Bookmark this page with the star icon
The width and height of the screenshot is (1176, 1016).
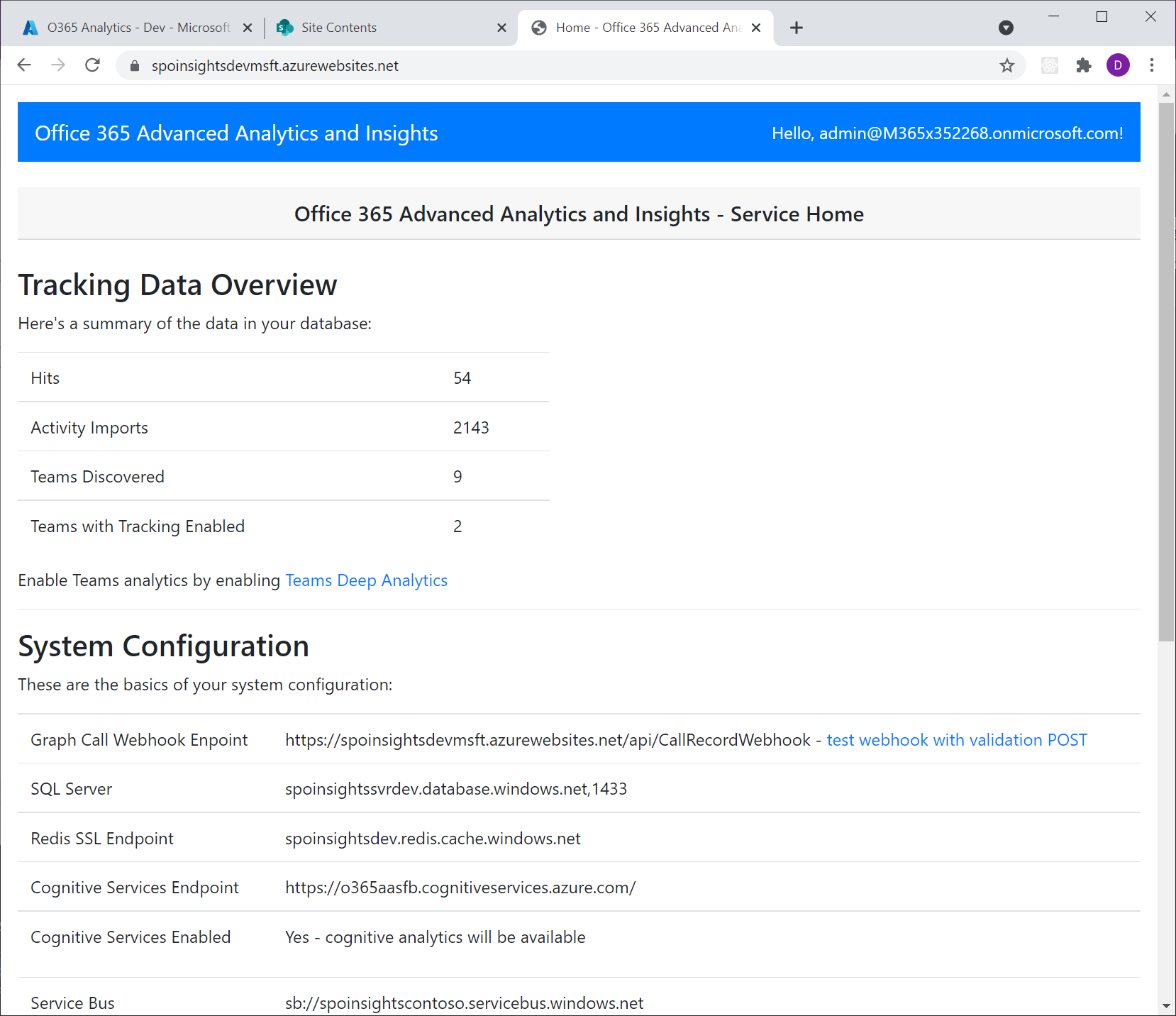tap(1007, 65)
